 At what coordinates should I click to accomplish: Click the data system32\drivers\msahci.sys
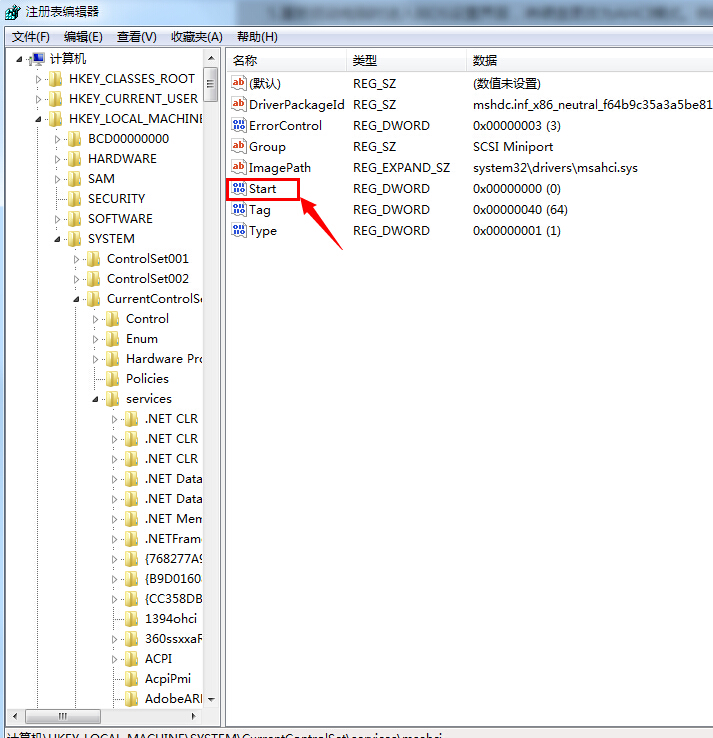(555, 168)
